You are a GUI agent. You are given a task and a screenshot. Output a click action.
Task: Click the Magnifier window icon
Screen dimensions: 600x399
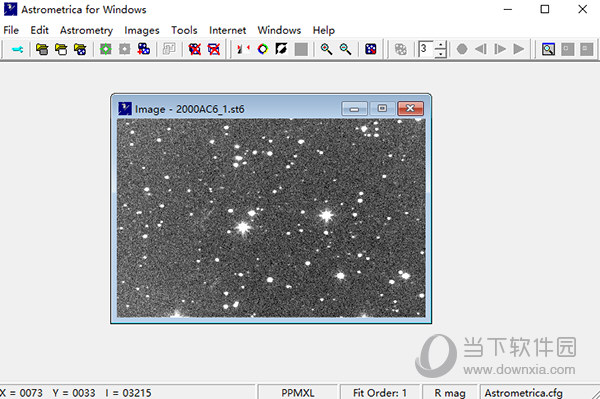click(x=548, y=49)
